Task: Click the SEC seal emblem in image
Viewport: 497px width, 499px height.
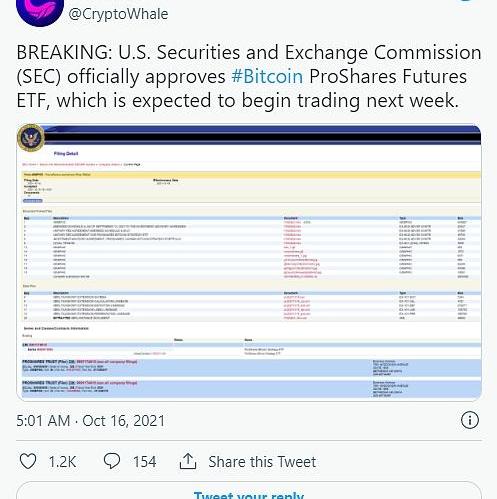Action: 31,137
